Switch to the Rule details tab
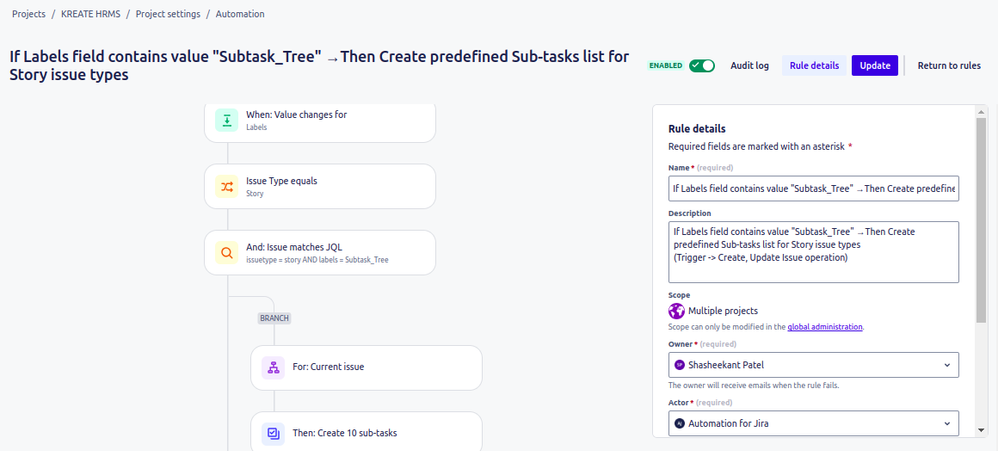 [x=814, y=66]
